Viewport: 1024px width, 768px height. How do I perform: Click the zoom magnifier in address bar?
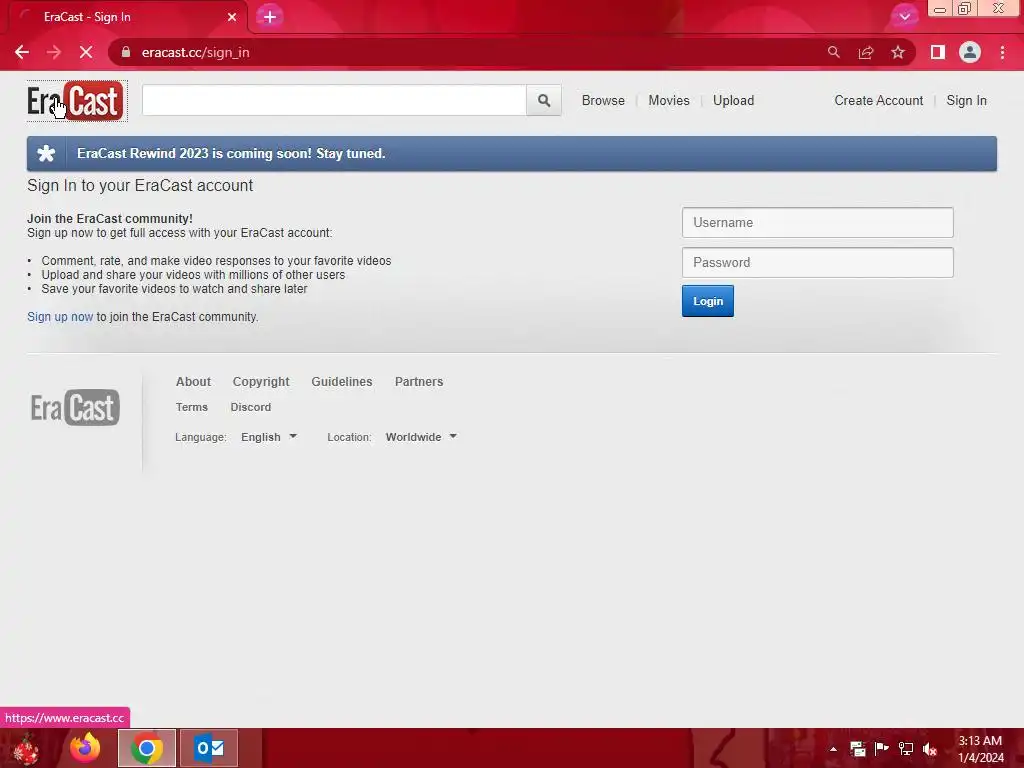pos(833,52)
